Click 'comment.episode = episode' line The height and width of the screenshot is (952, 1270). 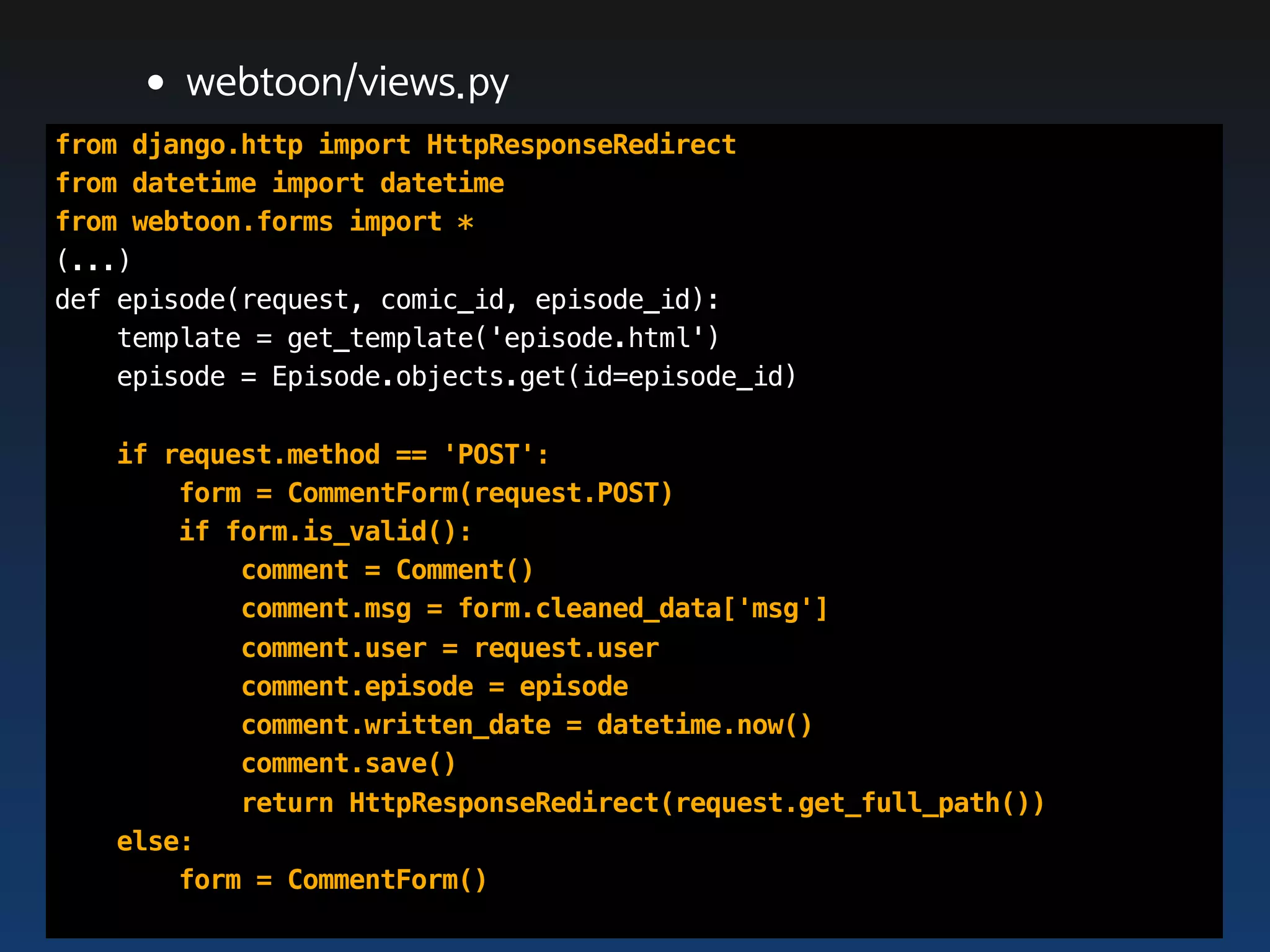click(x=435, y=687)
